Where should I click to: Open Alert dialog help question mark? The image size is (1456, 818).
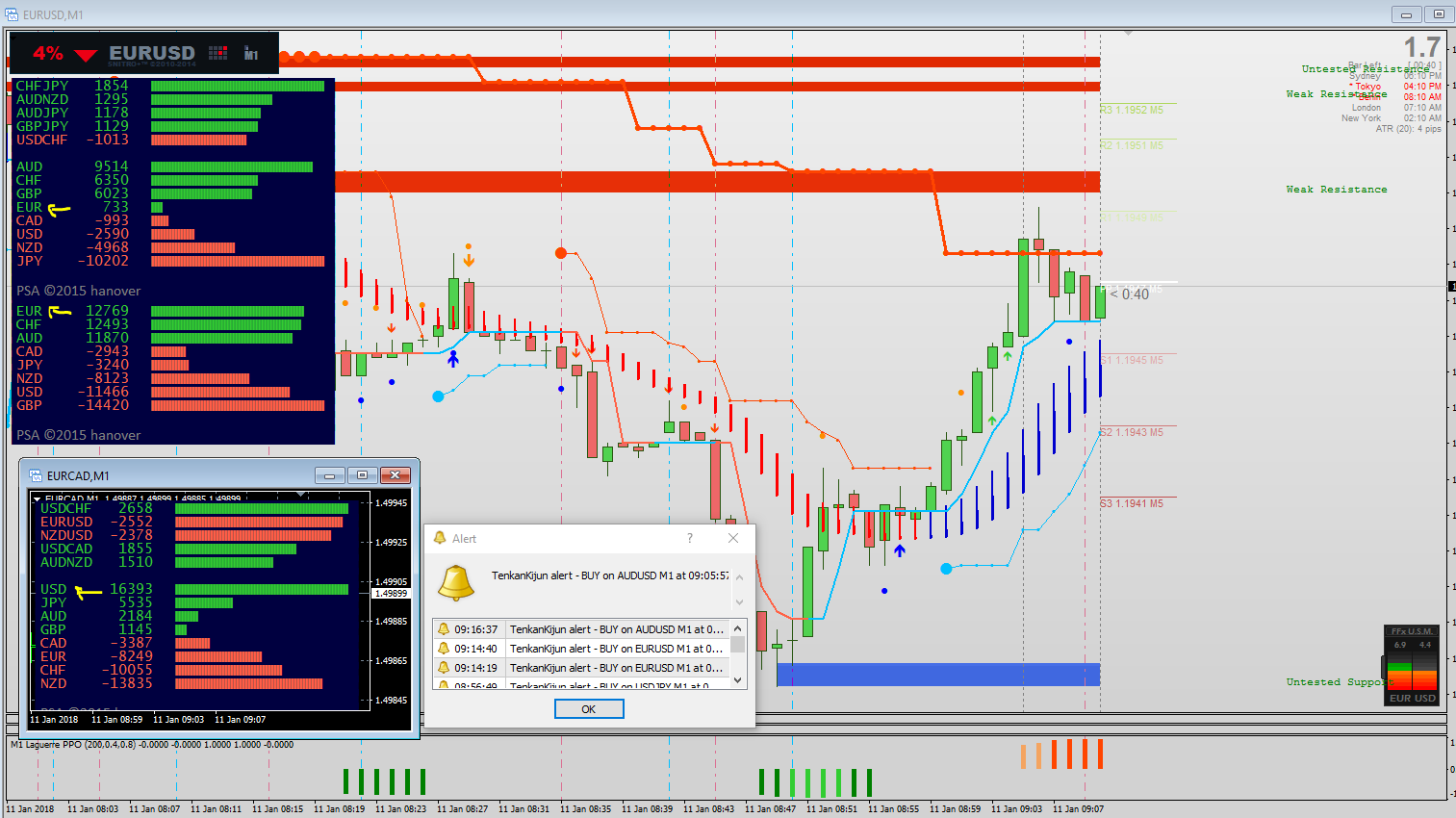point(689,538)
